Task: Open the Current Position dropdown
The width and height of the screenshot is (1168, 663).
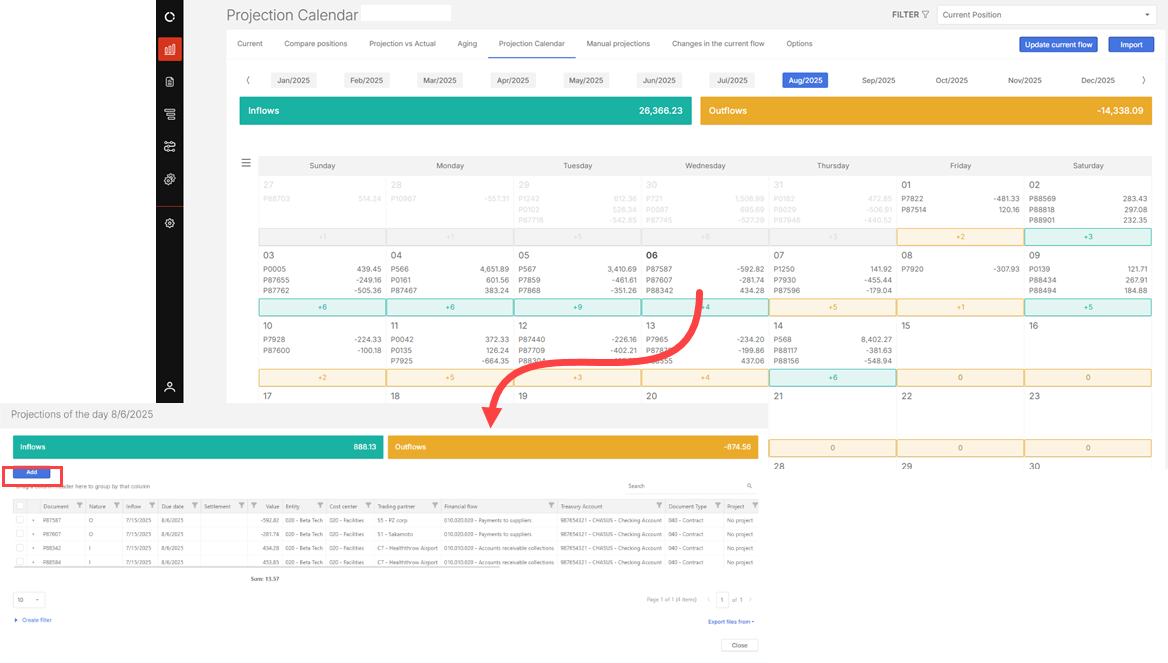Action: pyautogui.click(x=1046, y=15)
